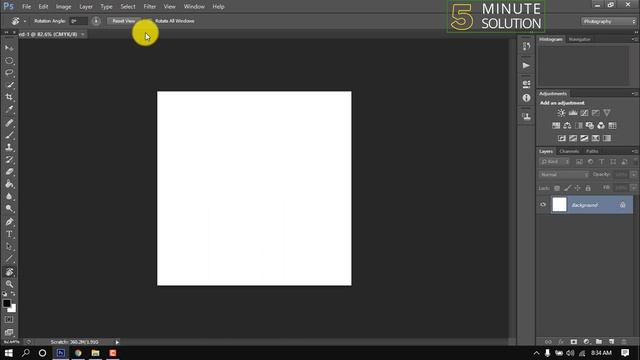
Task: Click the background color swatch
Action: point(12,308)
